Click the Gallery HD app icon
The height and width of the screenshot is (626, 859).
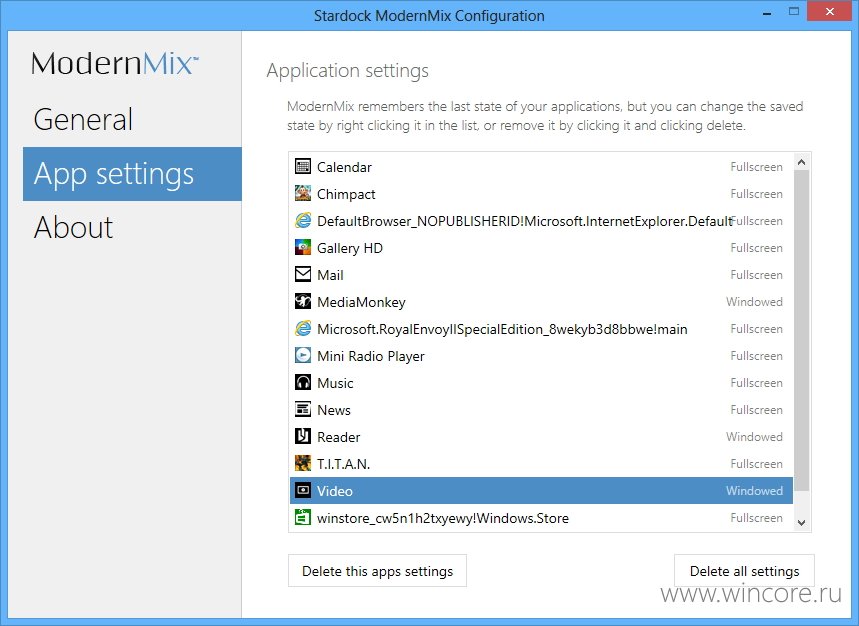pyautogui.click(x=303, y=248)
